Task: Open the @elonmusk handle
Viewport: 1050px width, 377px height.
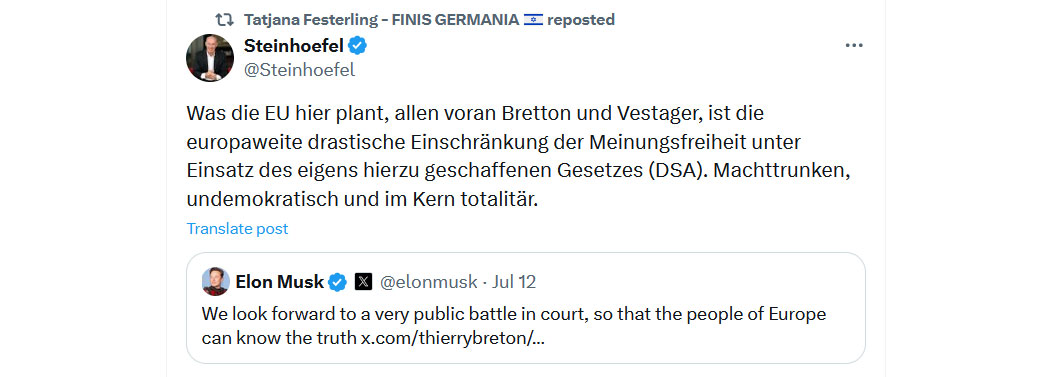Action: (429, 282)
